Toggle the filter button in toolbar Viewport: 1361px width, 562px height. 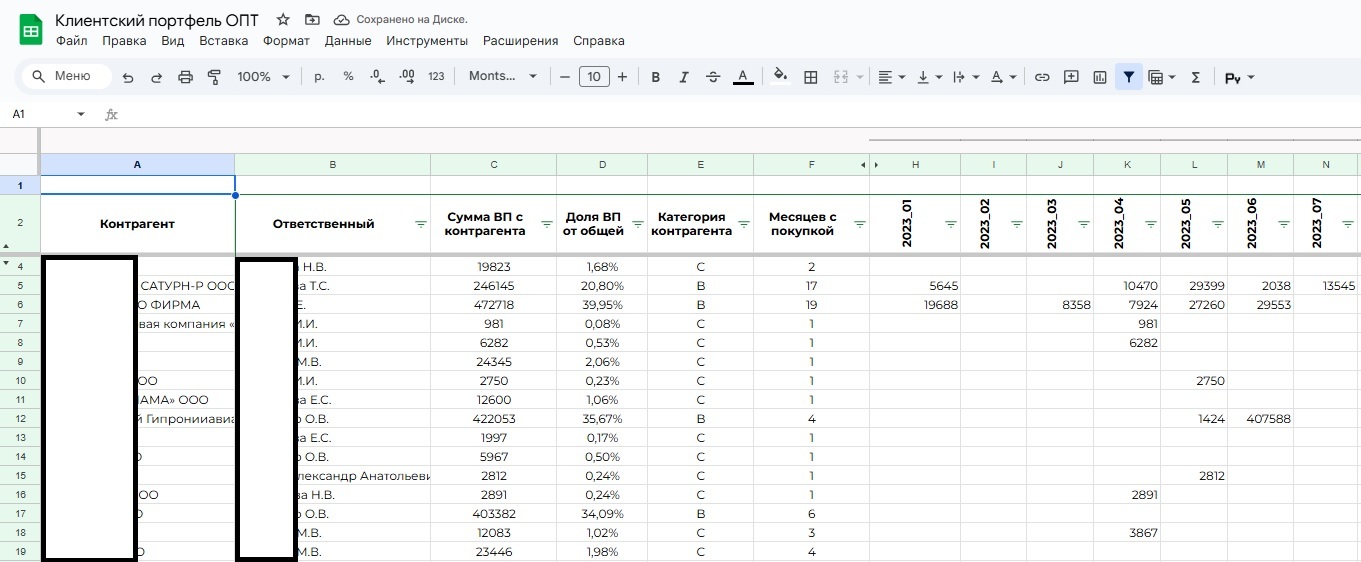1129,77
